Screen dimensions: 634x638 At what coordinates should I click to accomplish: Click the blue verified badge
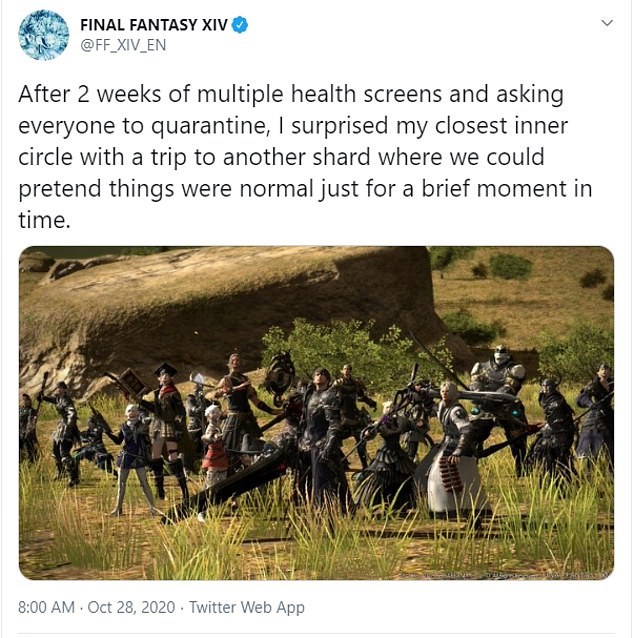point(240,25)
